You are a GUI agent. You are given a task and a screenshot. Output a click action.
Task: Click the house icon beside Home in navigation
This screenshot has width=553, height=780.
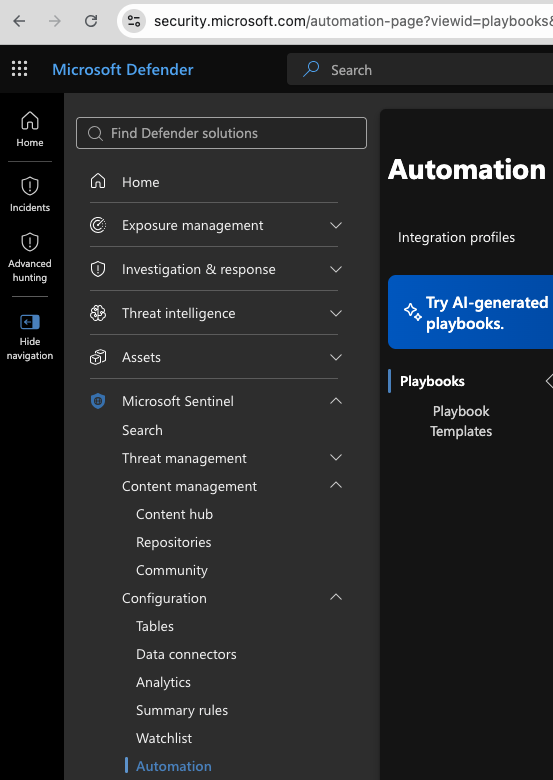coord(98,182)
